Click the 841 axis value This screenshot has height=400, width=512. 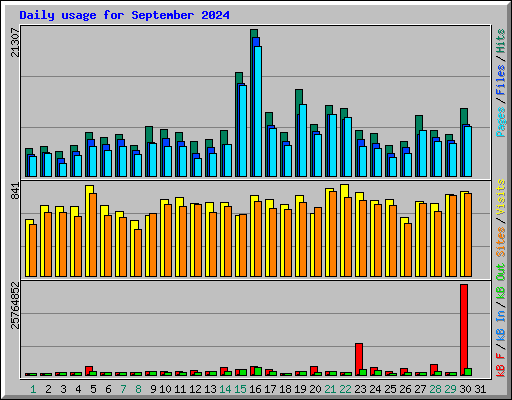(15, 191)
